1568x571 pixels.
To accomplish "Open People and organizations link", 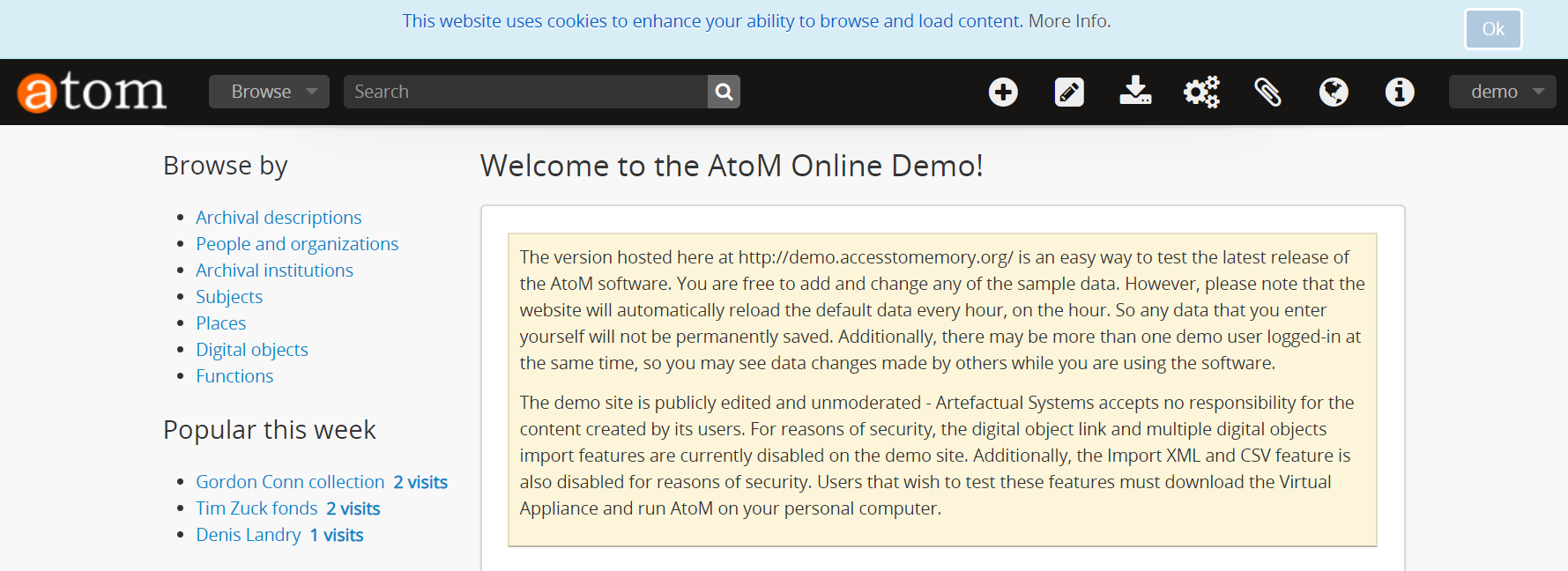I will click(x=297, y=244).
